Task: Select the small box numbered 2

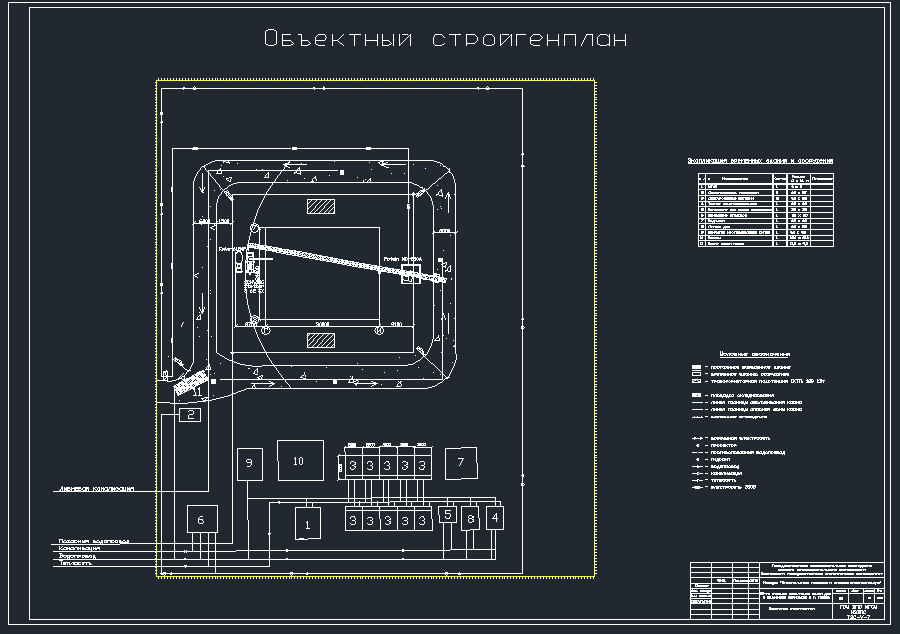Action: tap(190, 415)
